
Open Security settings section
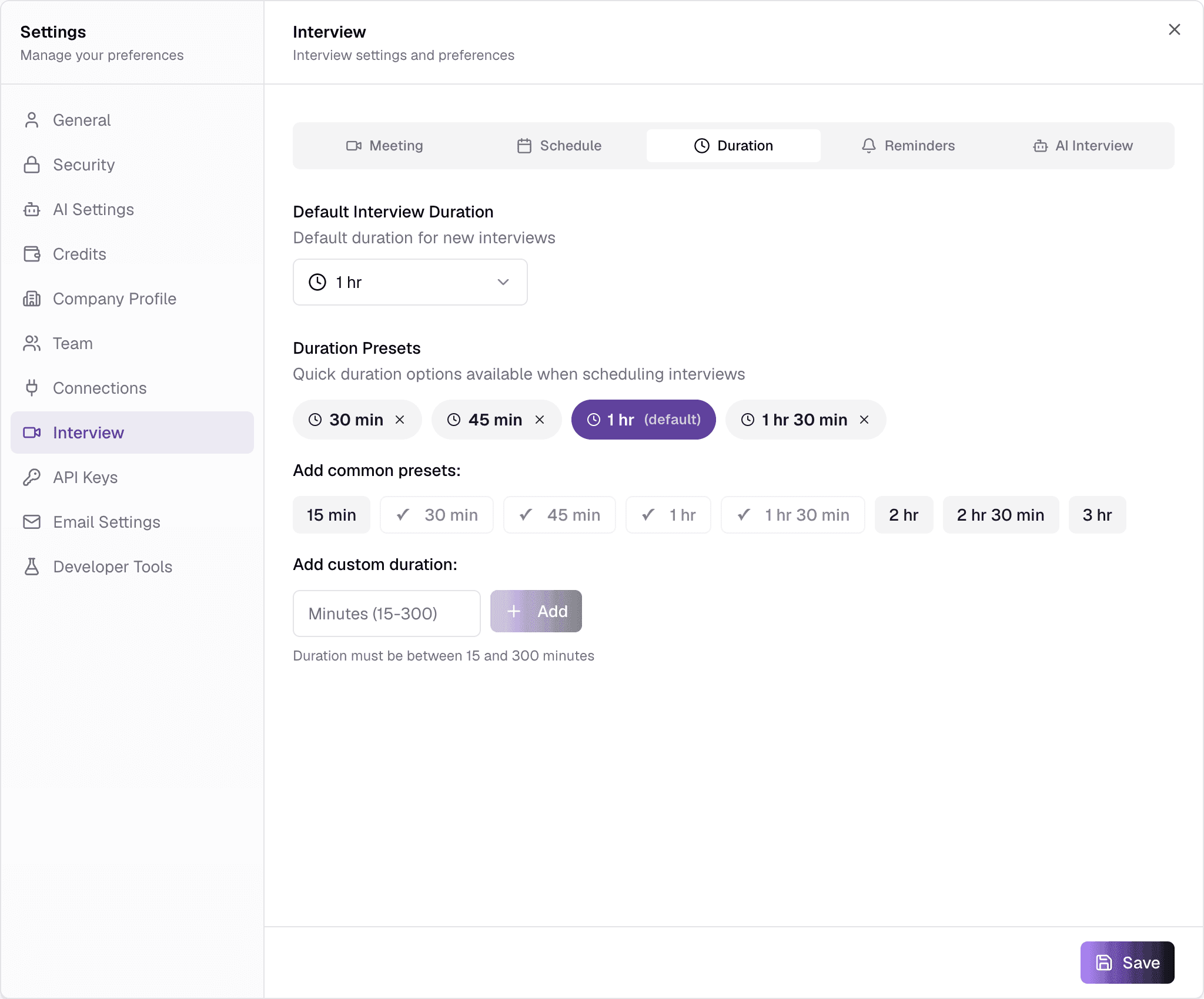pyautogui.click(x=132, y=165)
